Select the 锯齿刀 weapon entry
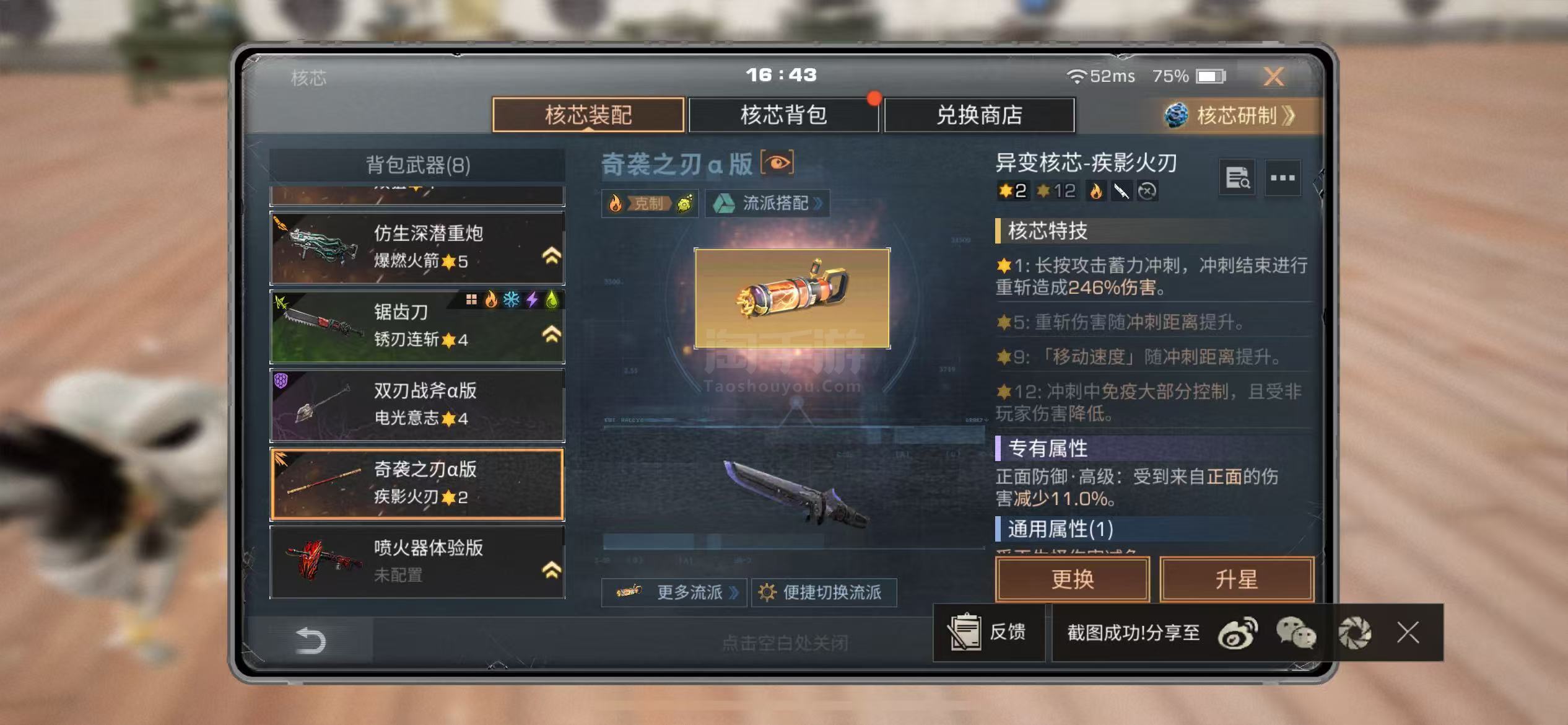The width and height of the screenshot is (1568, 725). (417, 327)
